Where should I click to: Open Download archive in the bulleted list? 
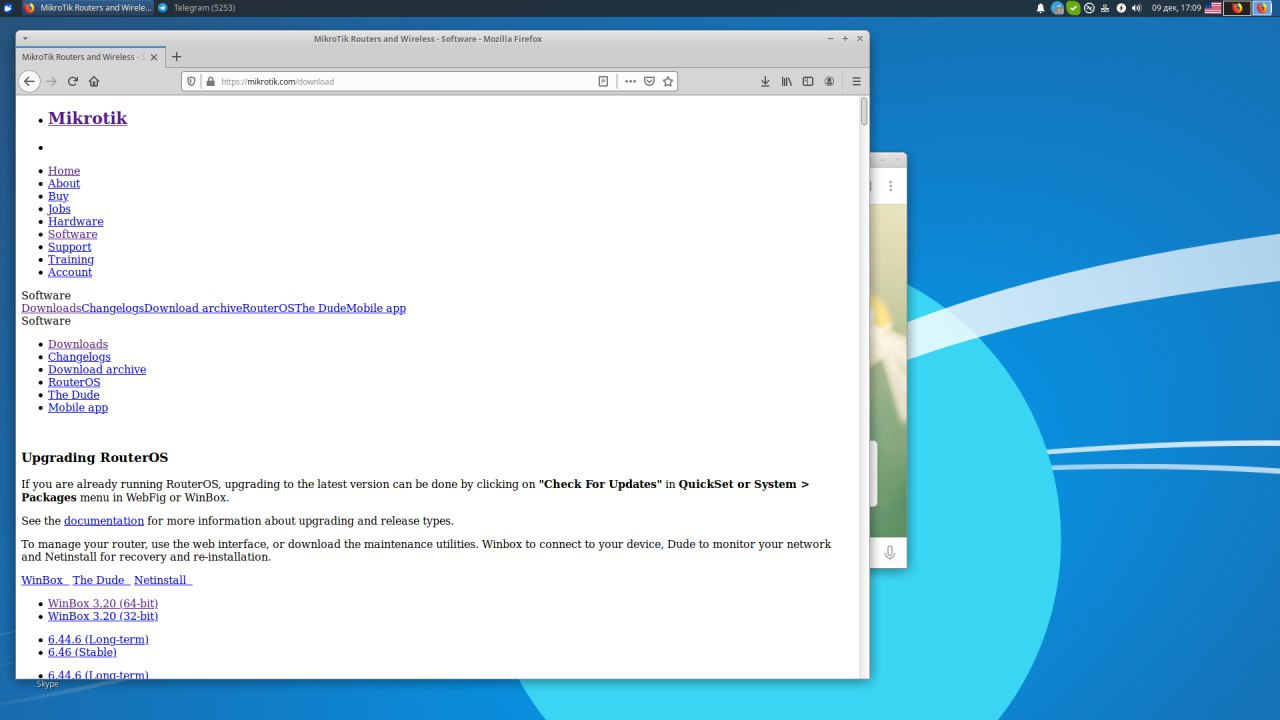tap(97, 369)
